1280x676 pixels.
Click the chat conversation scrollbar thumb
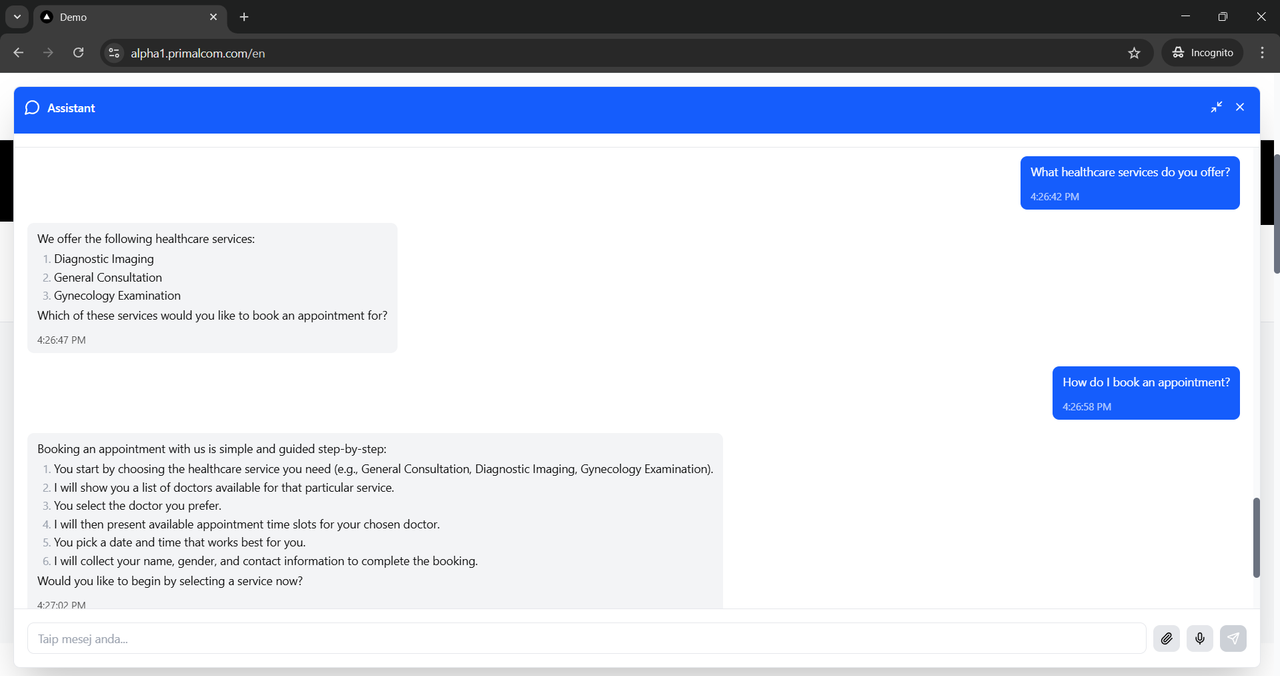pos(1257,537)
